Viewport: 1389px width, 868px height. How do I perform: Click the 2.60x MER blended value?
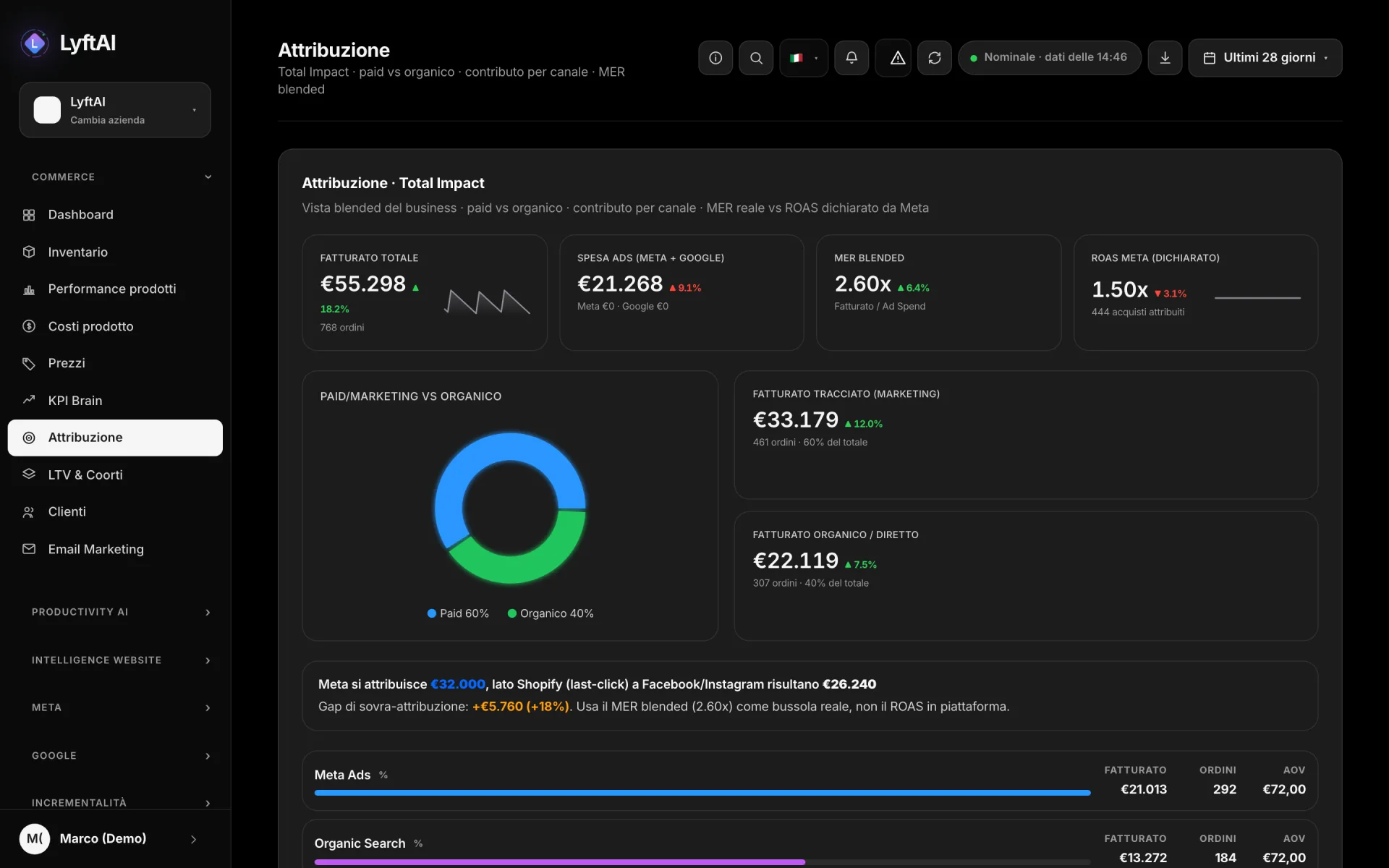(x=862, y=284)
